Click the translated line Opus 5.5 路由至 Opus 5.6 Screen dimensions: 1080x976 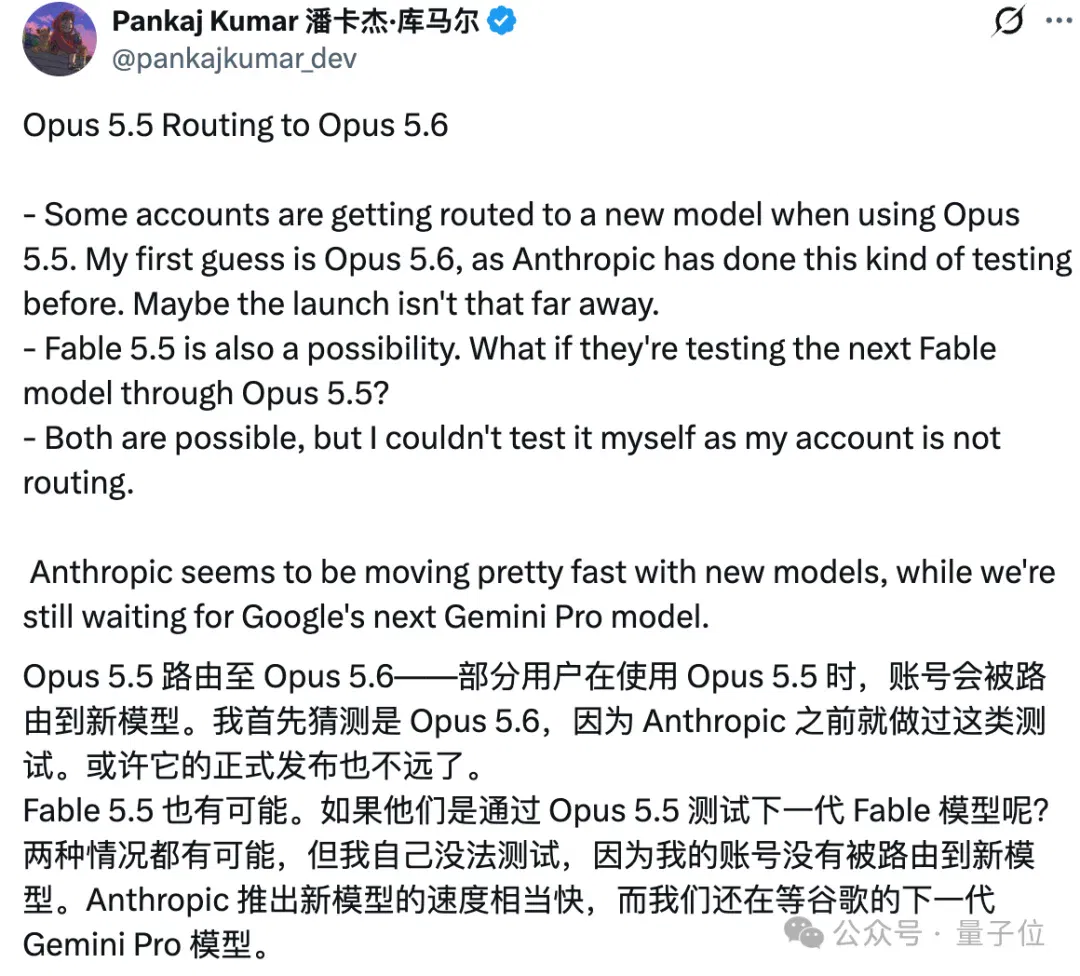[x=208, y=677]
